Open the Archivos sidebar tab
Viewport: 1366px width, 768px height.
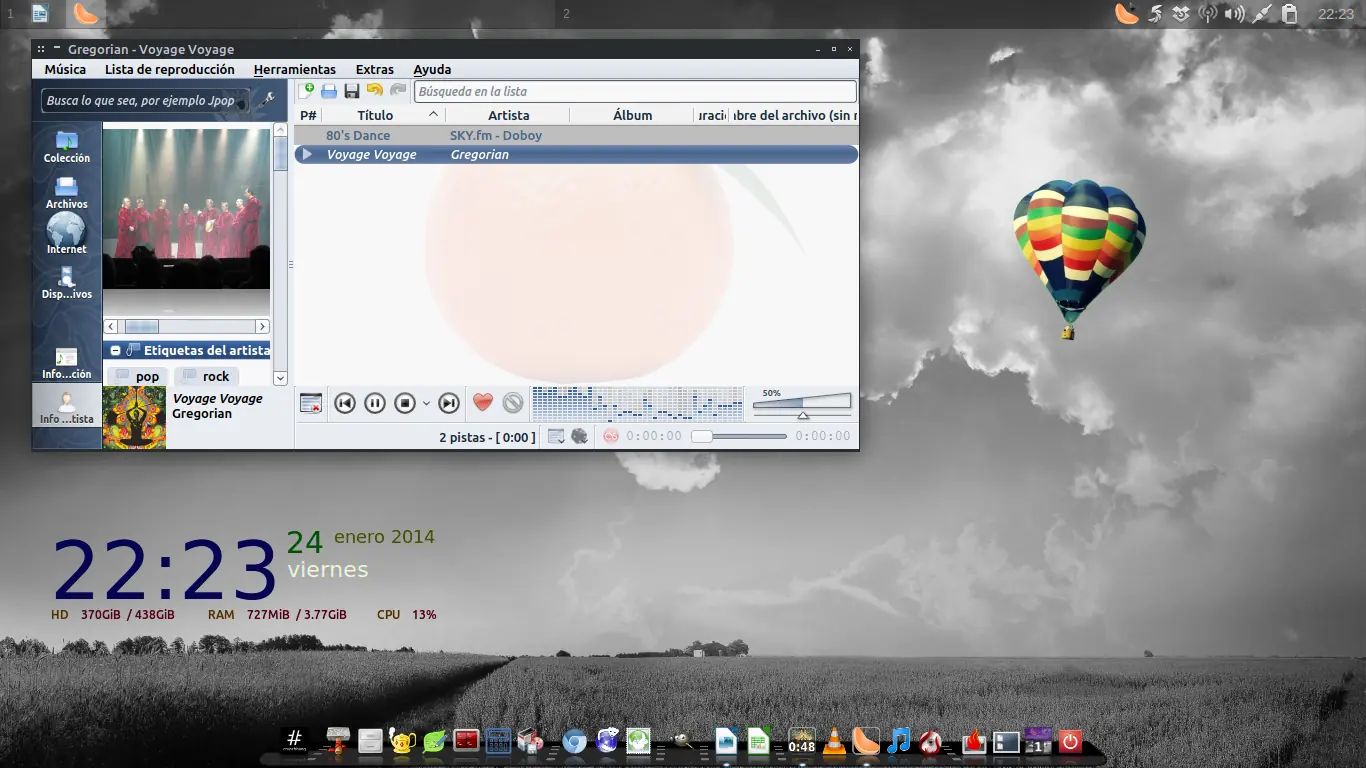[x=67, y=193]
